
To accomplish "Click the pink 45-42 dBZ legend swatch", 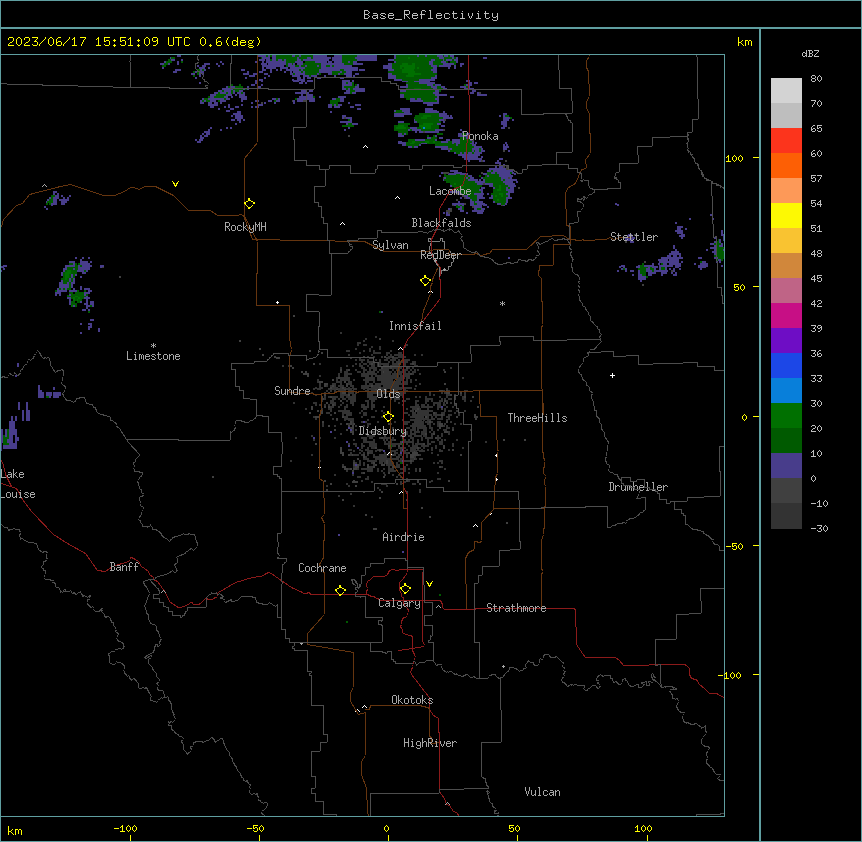I will (786, 291).
